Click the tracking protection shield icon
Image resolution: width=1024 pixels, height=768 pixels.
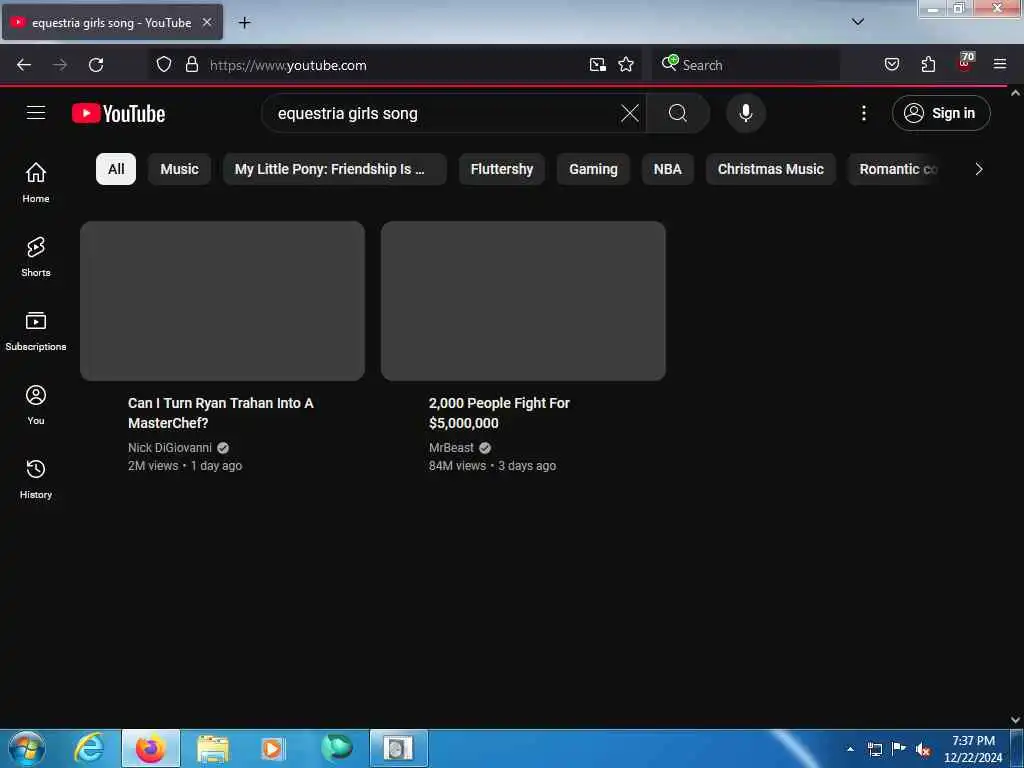164,65
